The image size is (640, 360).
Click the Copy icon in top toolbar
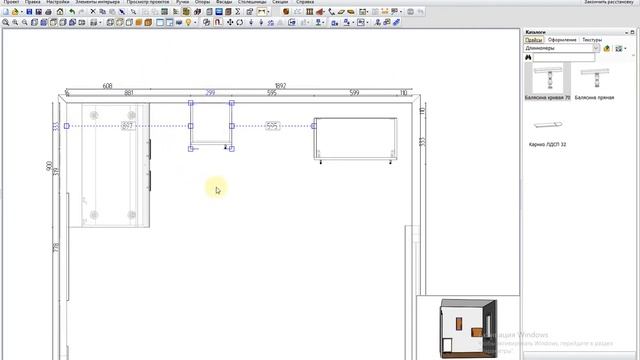click(103, 12)
